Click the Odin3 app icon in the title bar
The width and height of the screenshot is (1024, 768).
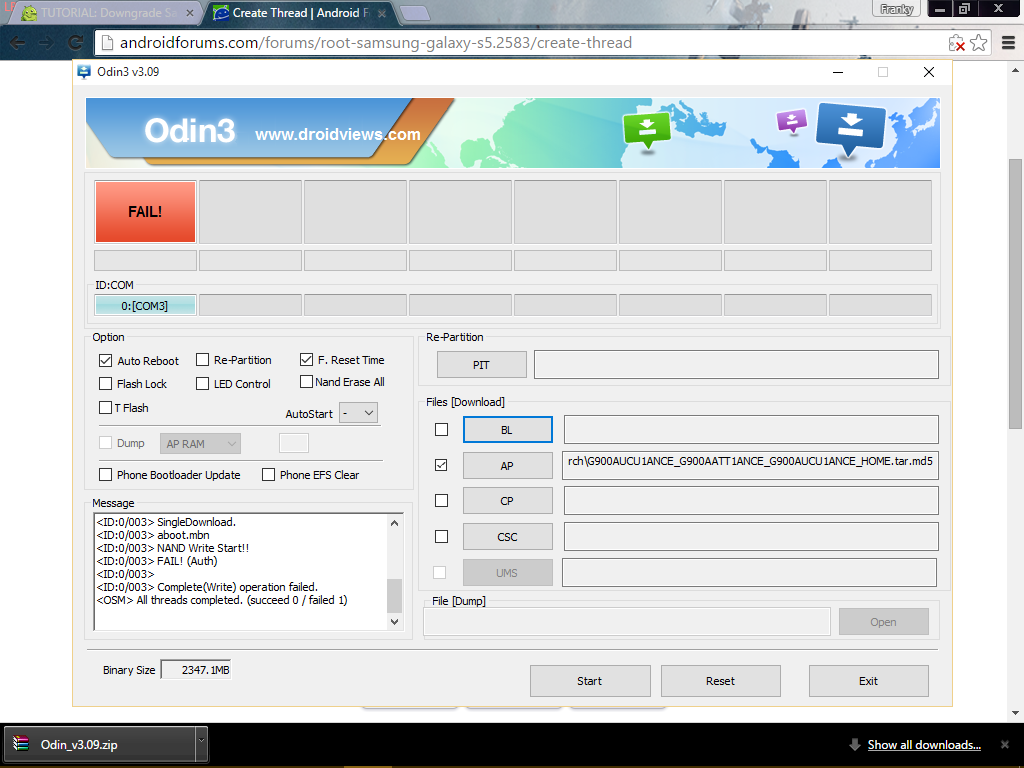(x=84, y=72)
